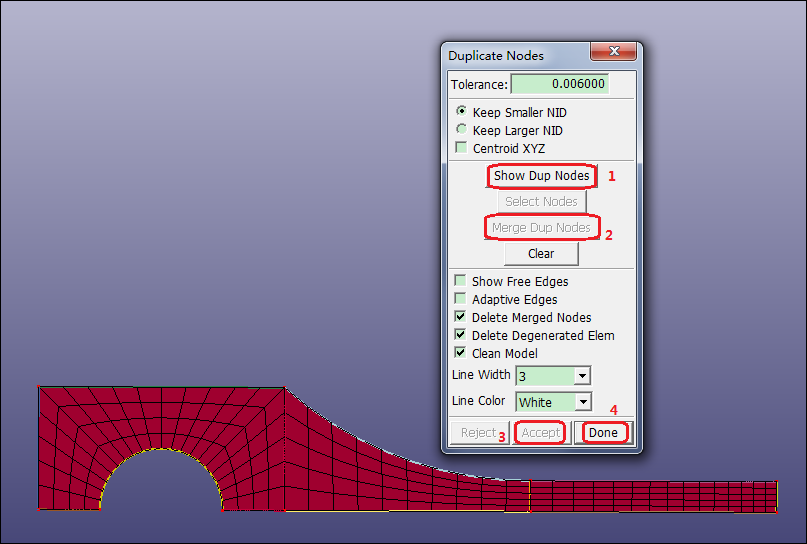Screen dimensions: 807x544
Task: Open the Line Width dropdown
Action: point(582,376)
